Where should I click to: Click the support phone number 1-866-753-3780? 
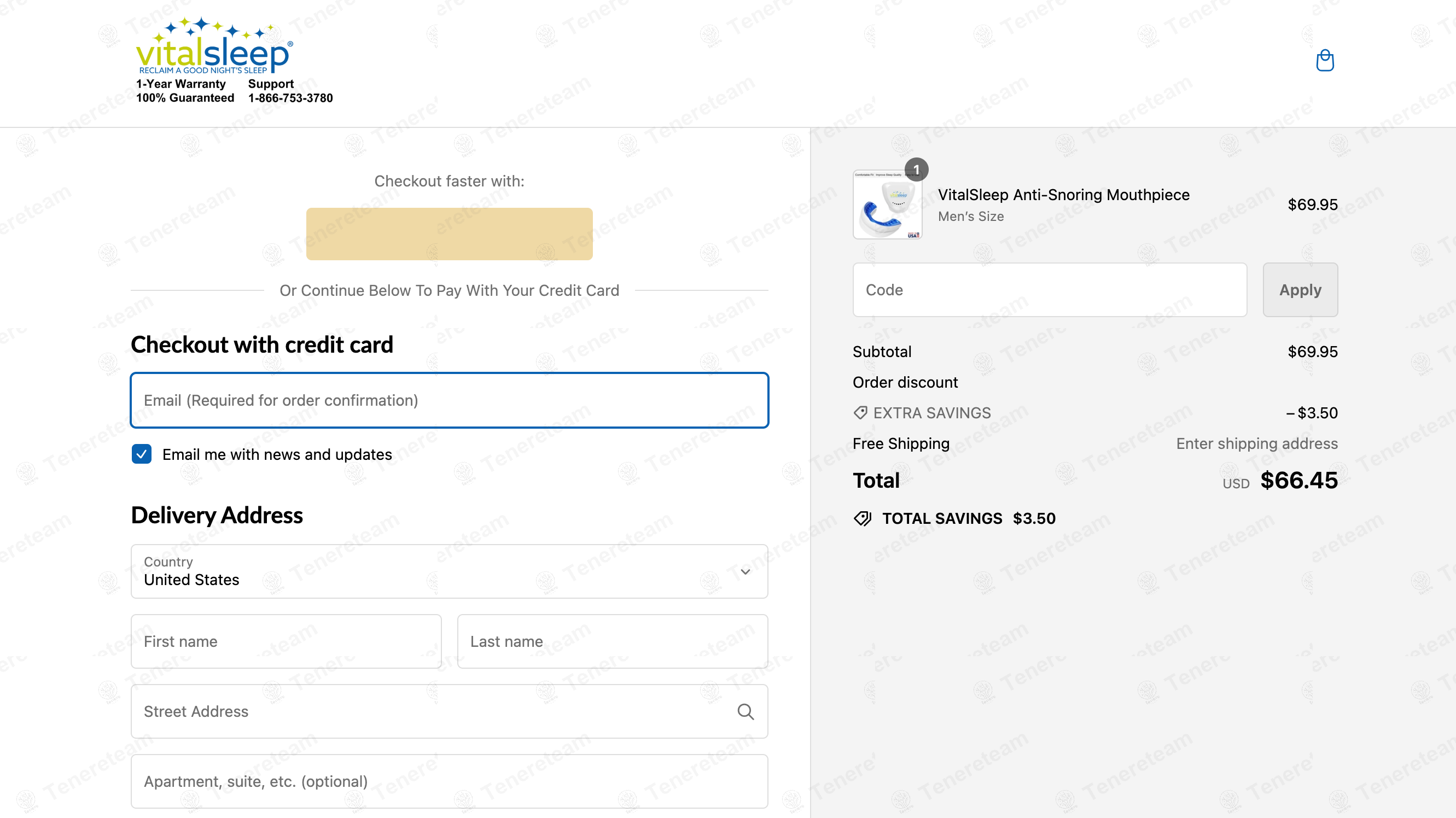pyautogui.click(x=290, y=98)
